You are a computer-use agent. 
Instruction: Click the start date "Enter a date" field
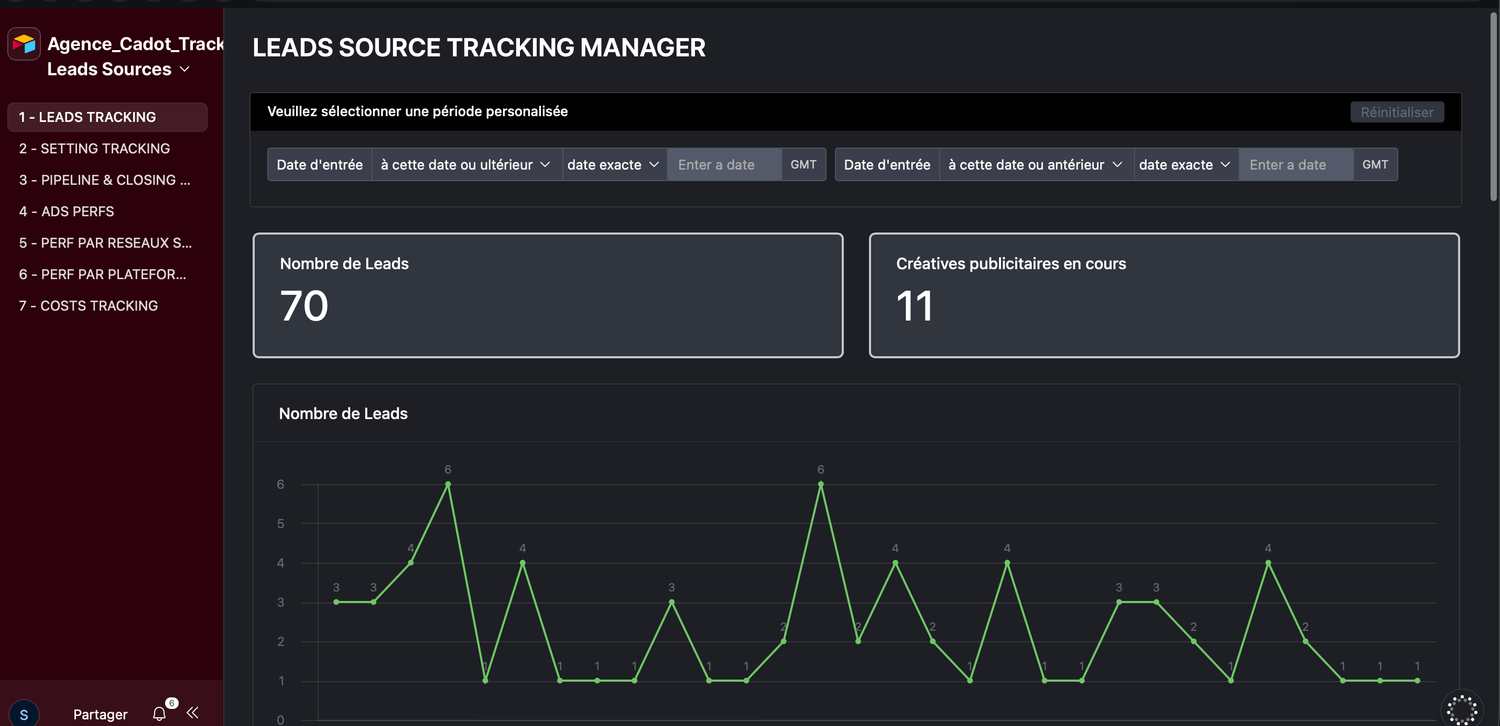(x=723, y=165)
